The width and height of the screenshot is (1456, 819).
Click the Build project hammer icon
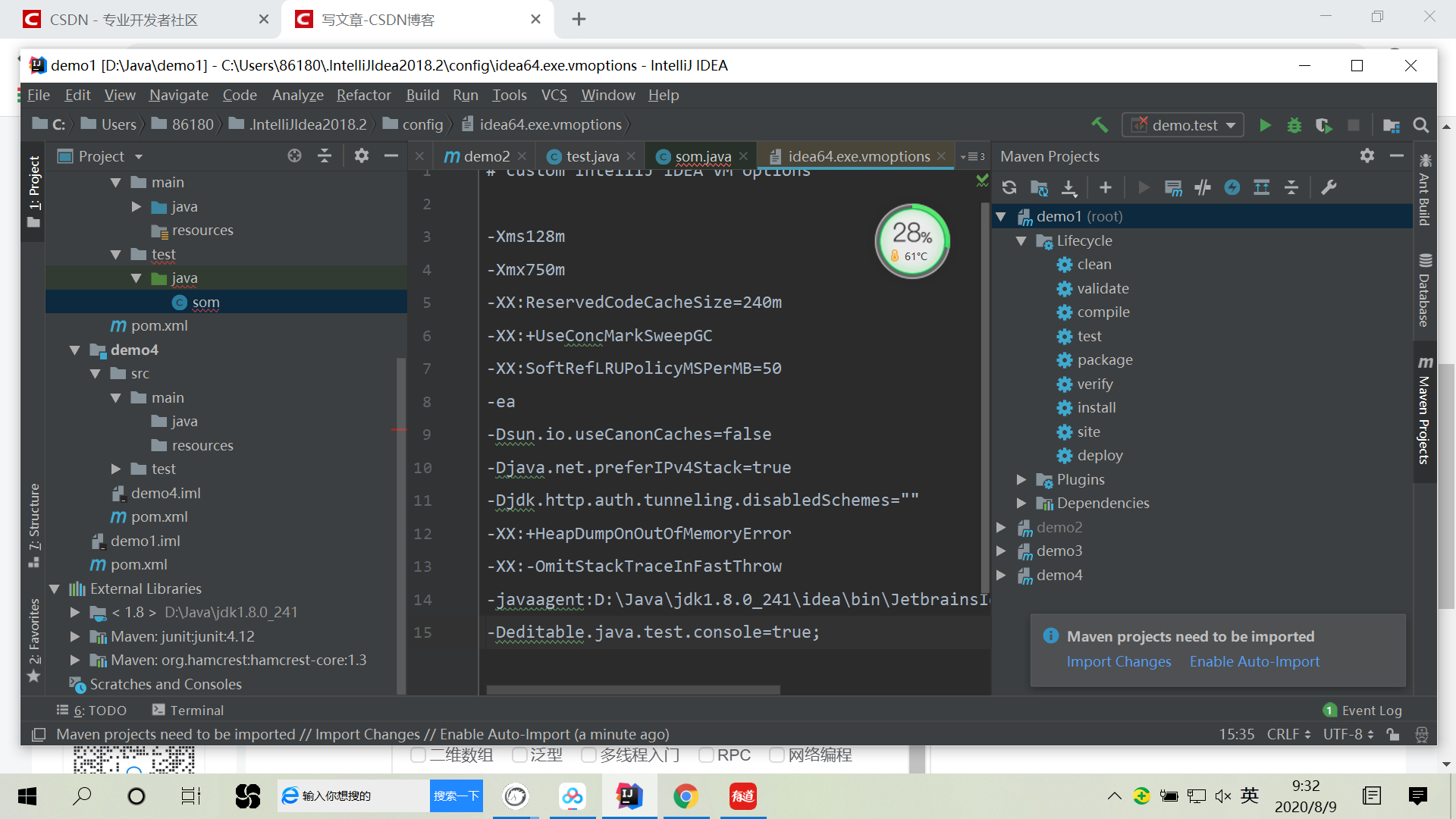[x=1100, y=124]
